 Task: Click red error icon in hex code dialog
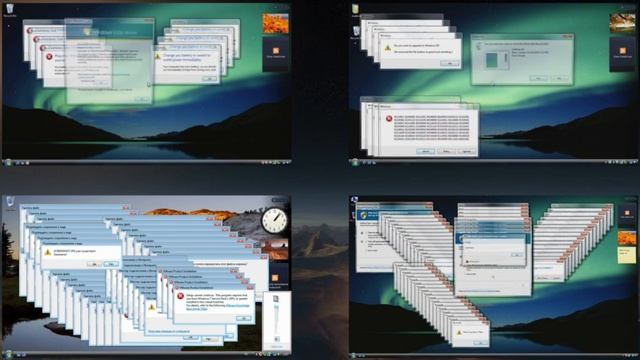point(389,119)
